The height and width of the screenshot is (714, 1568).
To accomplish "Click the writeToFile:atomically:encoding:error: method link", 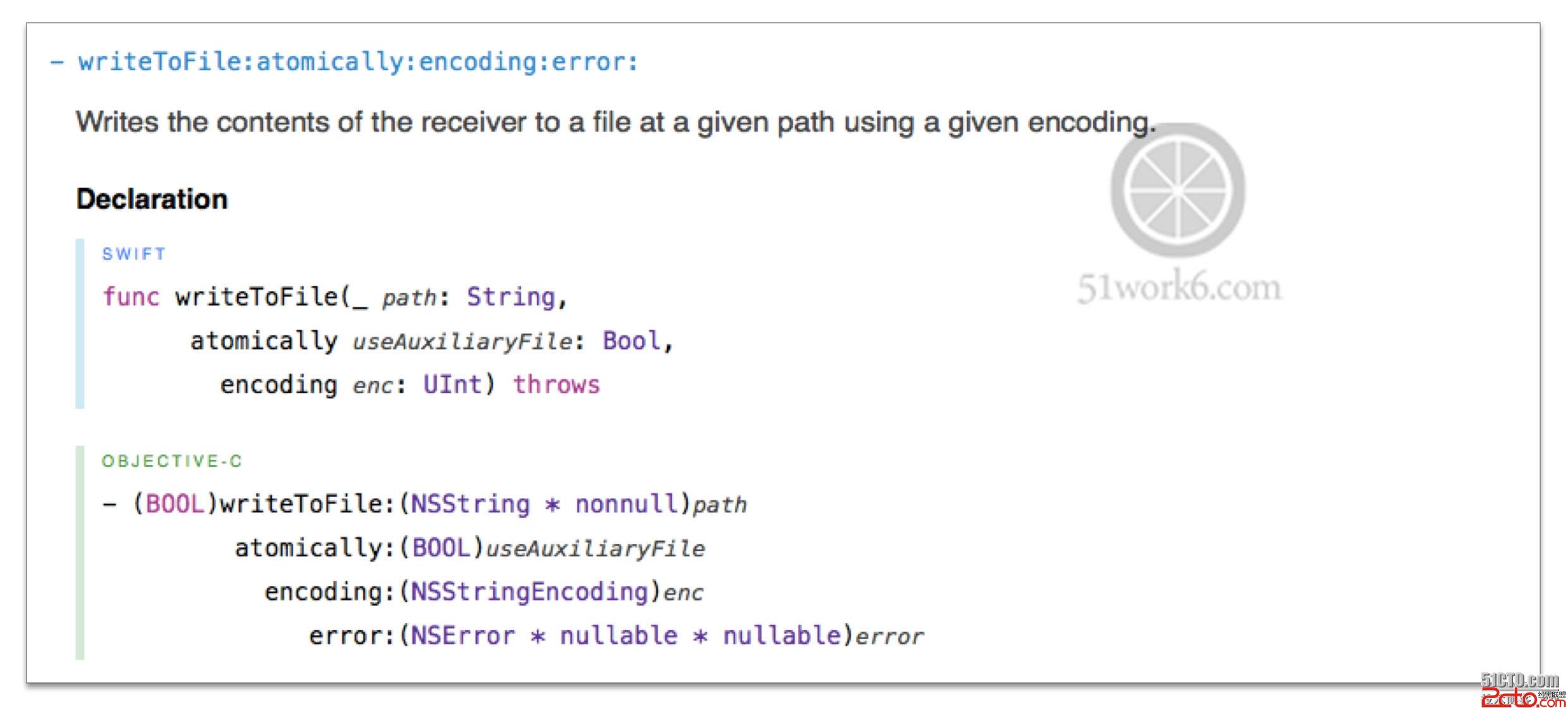I will [x=358, y=62].
